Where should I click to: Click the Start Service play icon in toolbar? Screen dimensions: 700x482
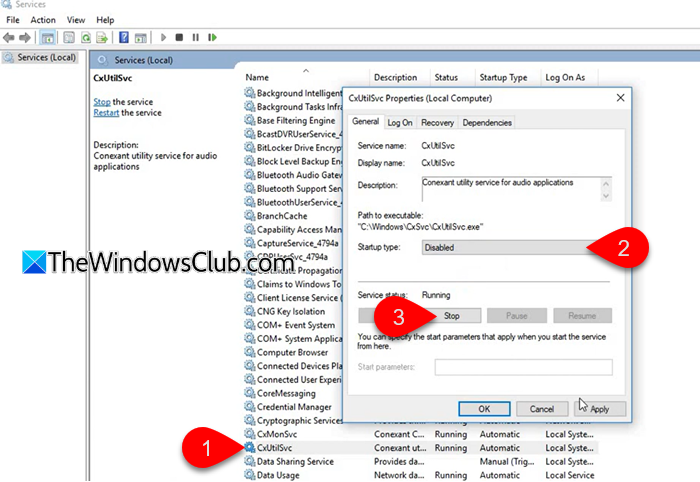click(163, 37)
